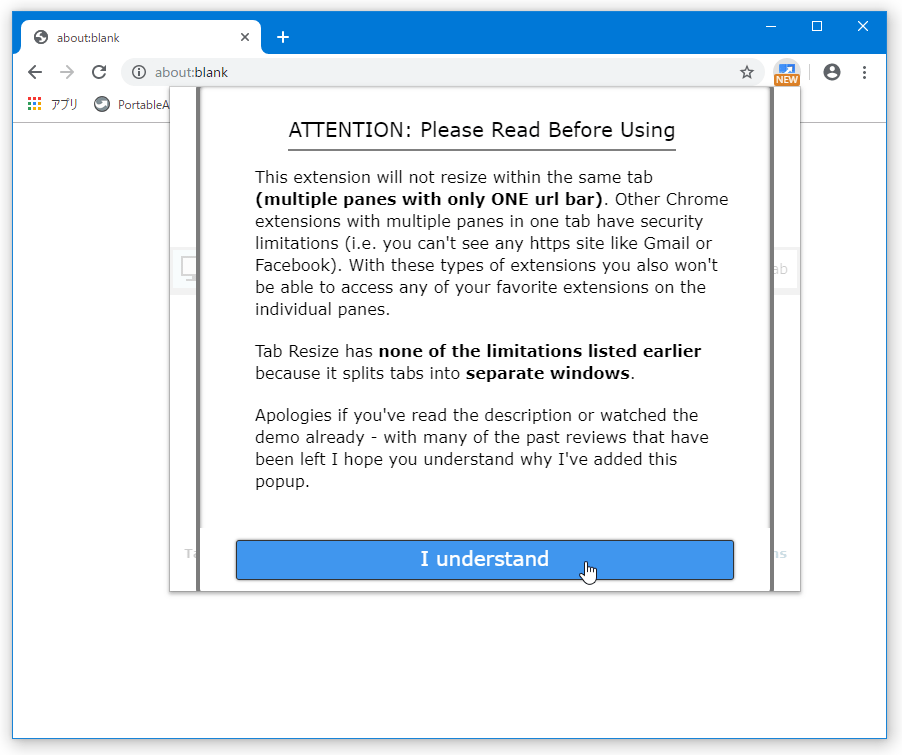Reload the page
This screenshot has height=755, width=902.
pyautogui.click(x=100, y=73)
